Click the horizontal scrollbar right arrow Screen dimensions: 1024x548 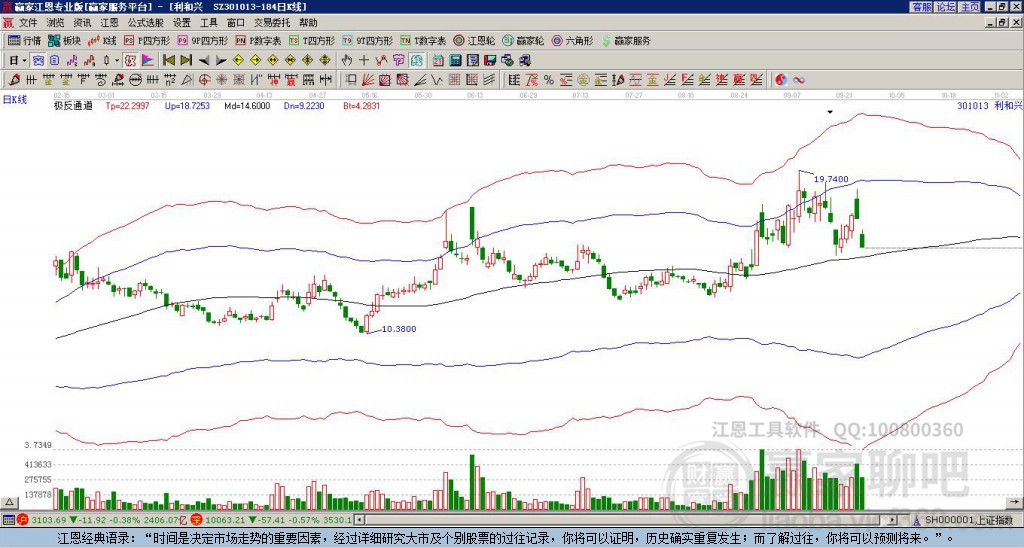point(893,520)
